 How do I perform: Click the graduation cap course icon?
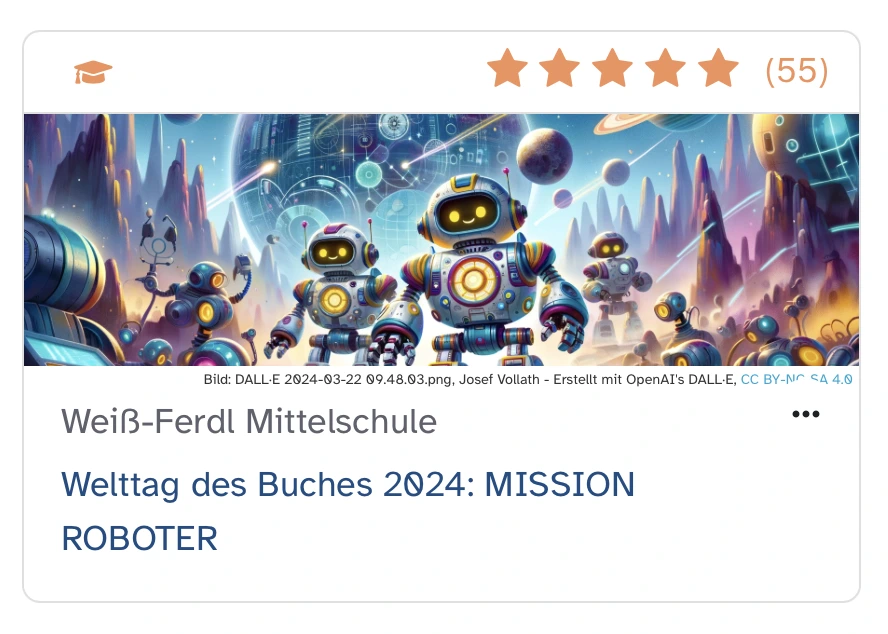coord(93,73)
